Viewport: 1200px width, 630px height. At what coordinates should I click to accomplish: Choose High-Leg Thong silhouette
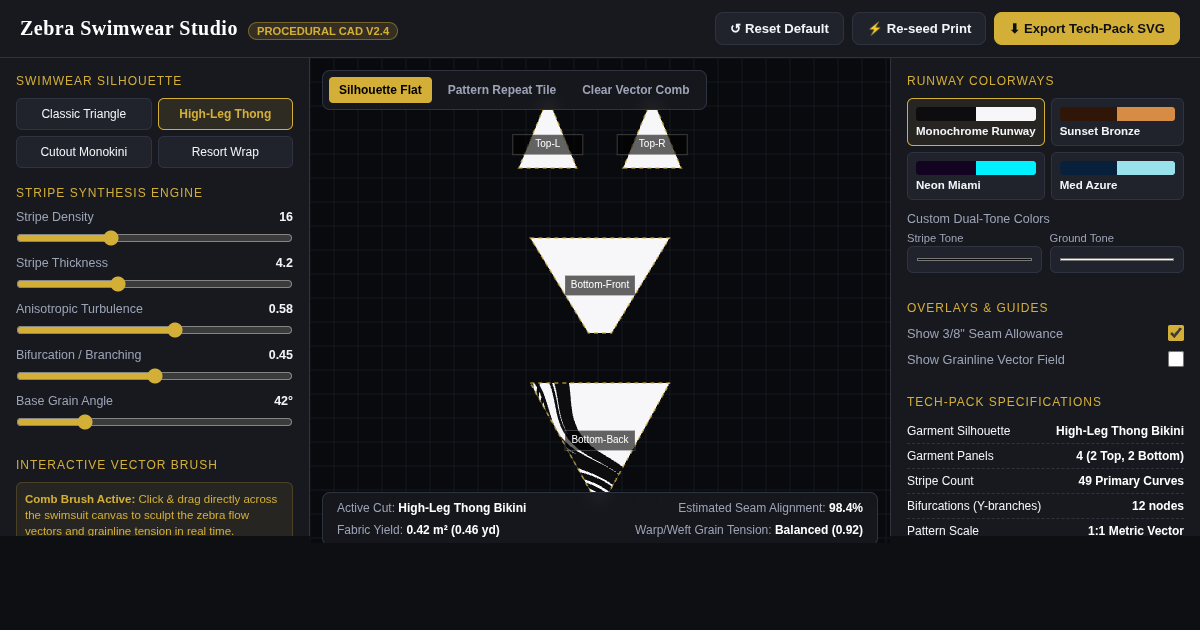coord(225,114)
